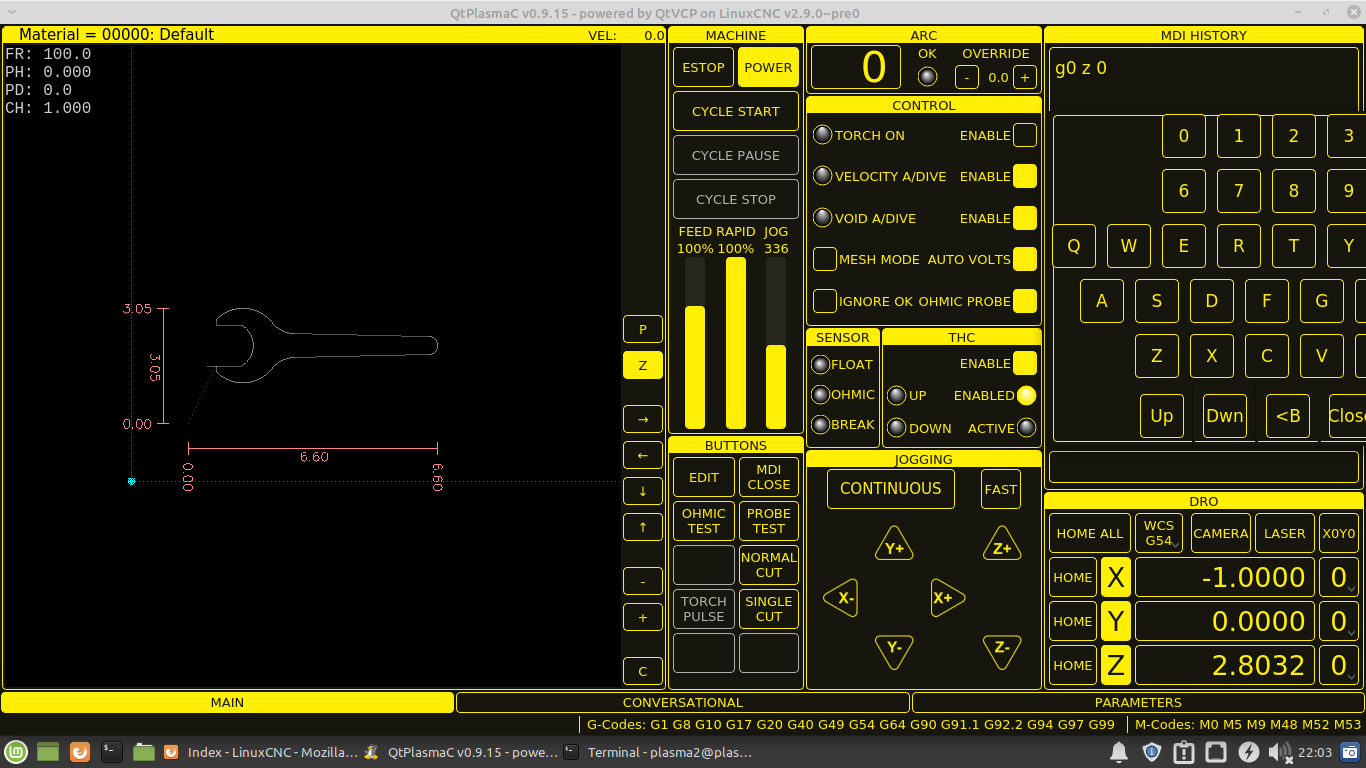Viewport: 1366px width, 768px height.
Task: Toggle the Ohmic Probe checkbox
Action: [1025, 301]
